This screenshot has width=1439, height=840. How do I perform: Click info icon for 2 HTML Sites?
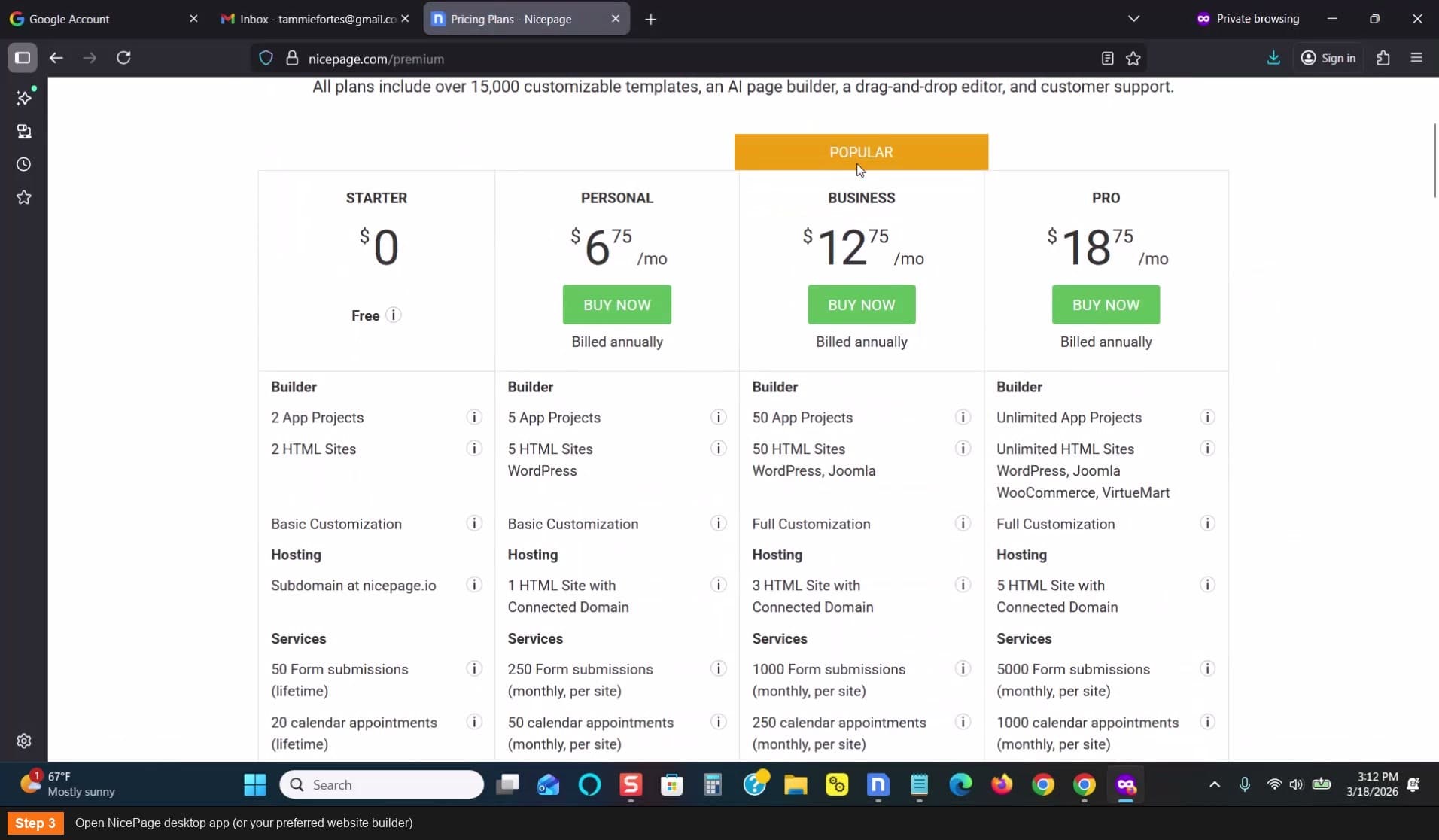[x=473, y=449]
